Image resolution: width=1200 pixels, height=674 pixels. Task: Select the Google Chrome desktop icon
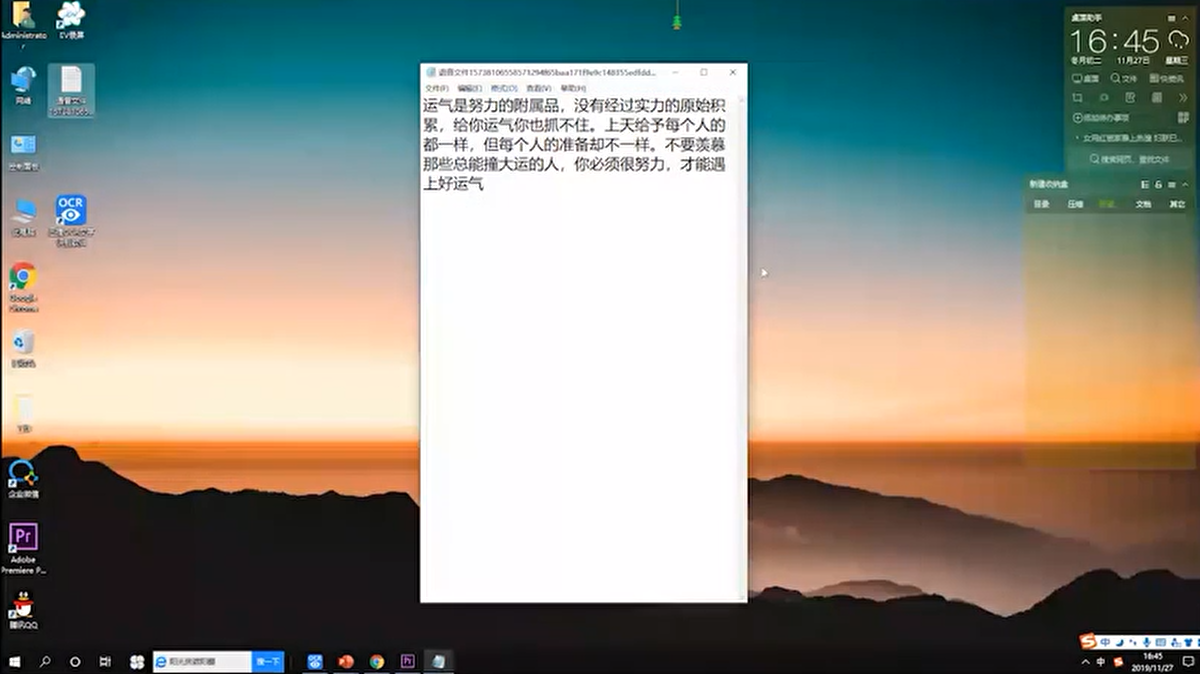(23, 288)
